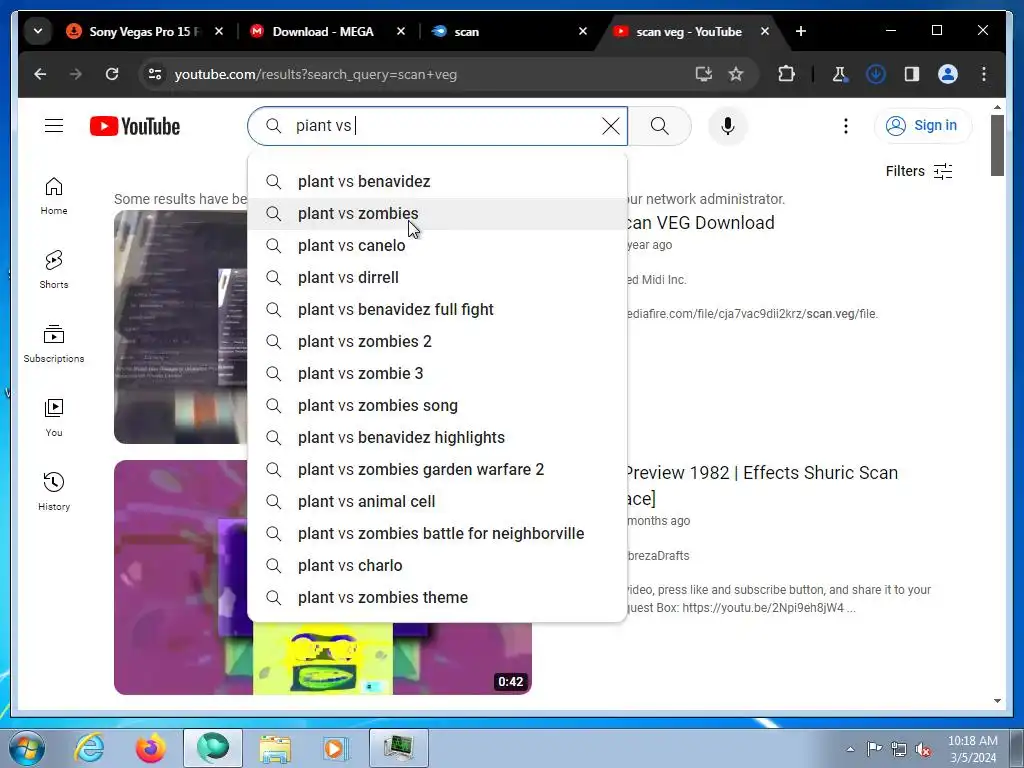This screenshot has height=768, width=1024.
Task: Show hidden tray icons arrow
Action: (850, 749)
